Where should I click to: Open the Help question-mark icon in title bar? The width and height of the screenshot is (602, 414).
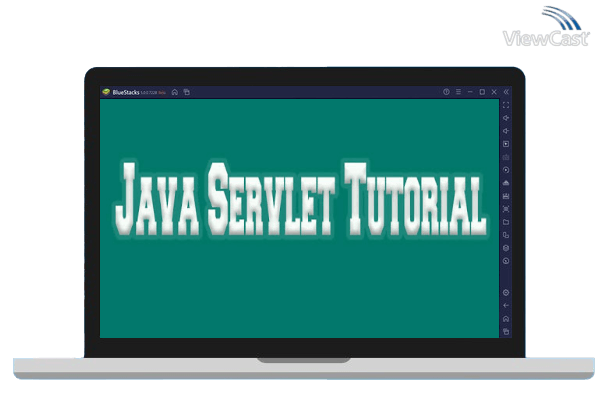click(446, 92)
